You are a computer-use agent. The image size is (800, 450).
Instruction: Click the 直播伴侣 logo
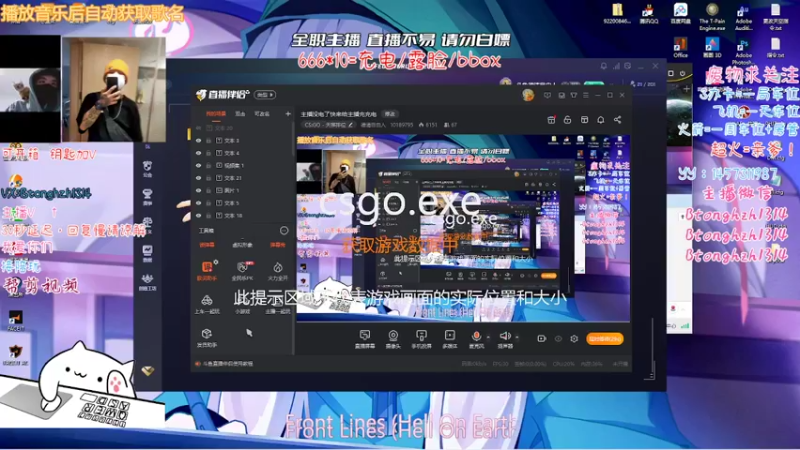[223, 94]
